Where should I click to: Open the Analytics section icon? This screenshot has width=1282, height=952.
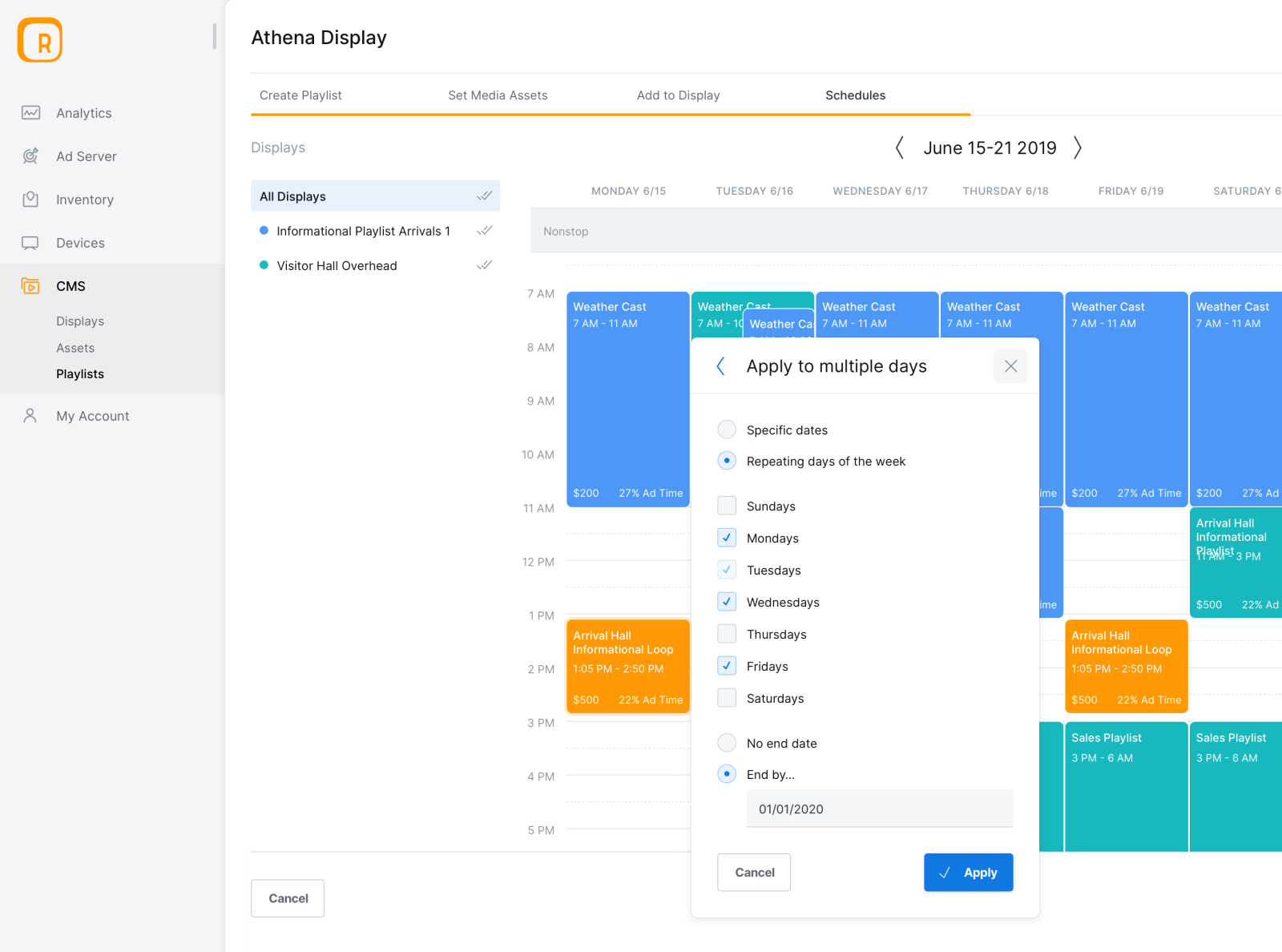click(x=30, y=113)
